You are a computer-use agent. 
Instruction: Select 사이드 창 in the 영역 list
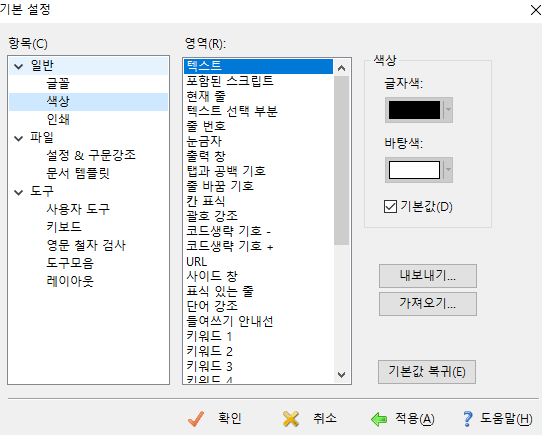(x=259, y=276)
